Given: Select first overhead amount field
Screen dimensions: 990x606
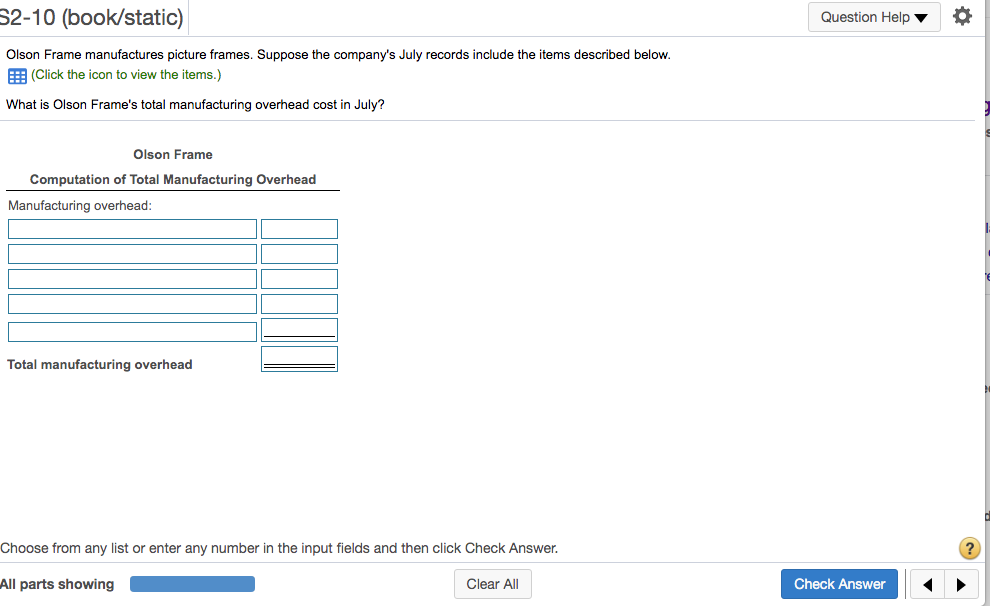Looking at the screenshot, I should (299, 229).
